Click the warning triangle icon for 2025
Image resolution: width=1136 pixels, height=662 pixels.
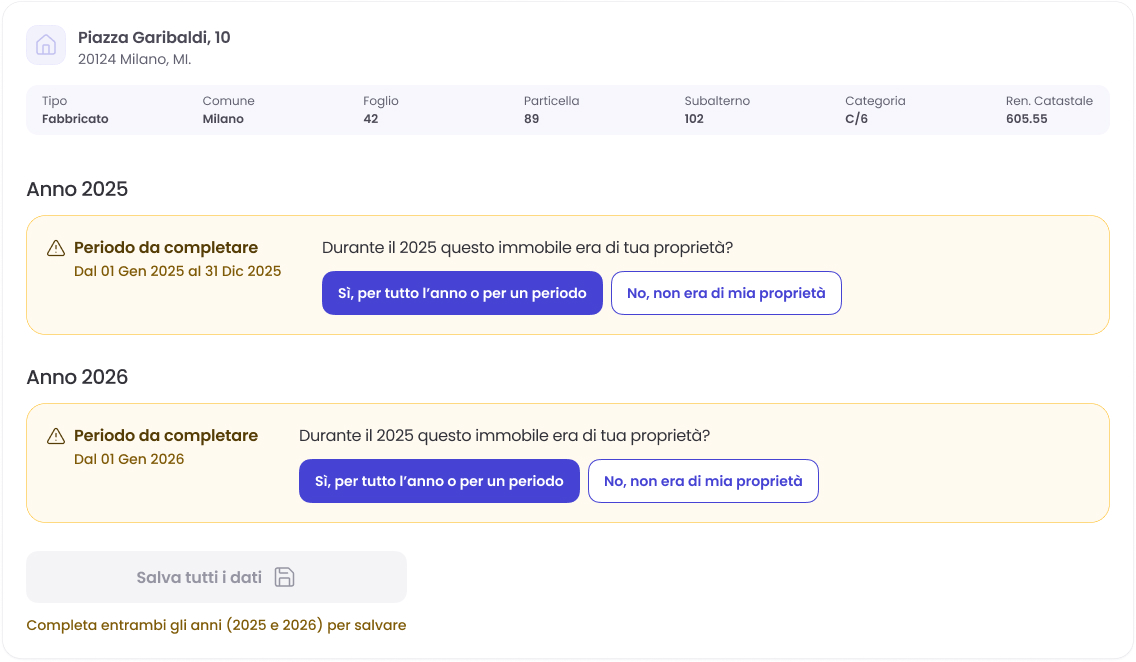tap(56, 248)
